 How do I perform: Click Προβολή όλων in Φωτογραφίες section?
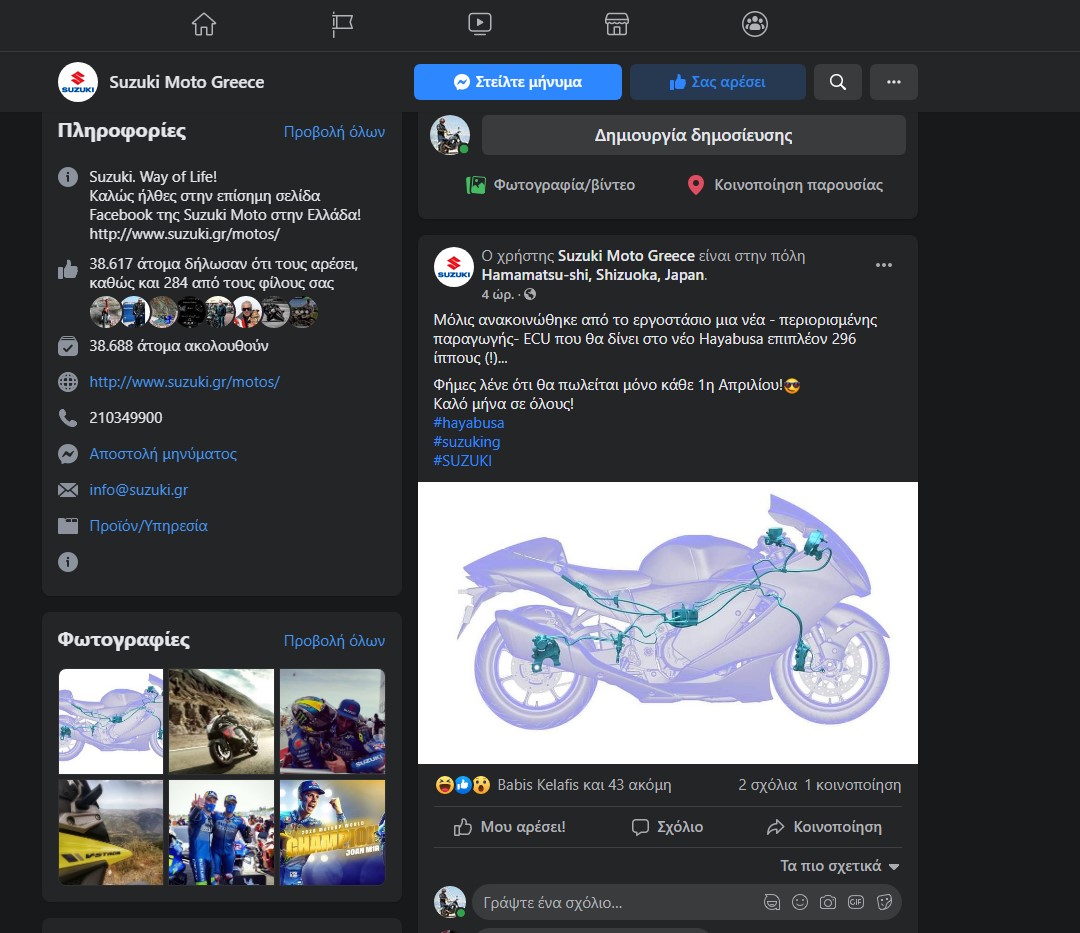coord(334,640)
